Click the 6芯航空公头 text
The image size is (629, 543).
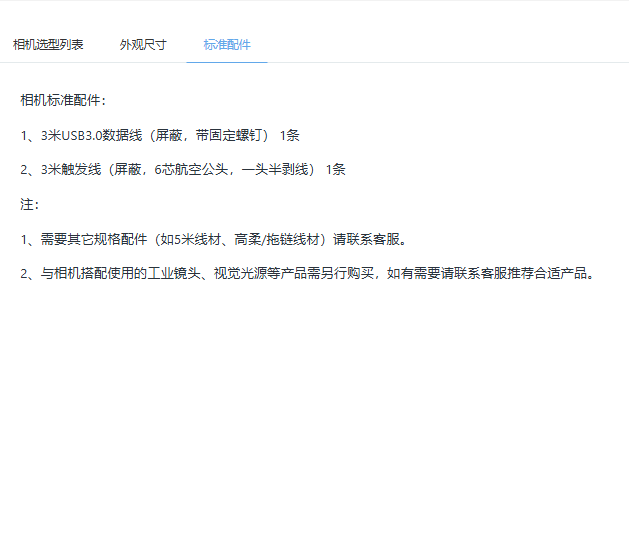pos(191,170)
